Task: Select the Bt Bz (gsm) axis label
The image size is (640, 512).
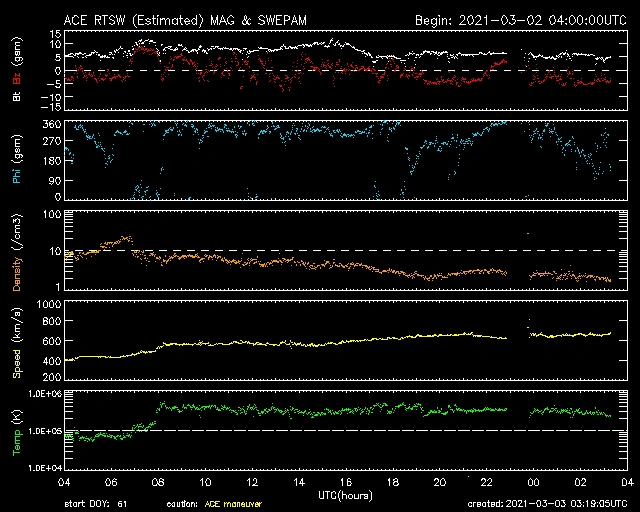Action: coord(17,72)
